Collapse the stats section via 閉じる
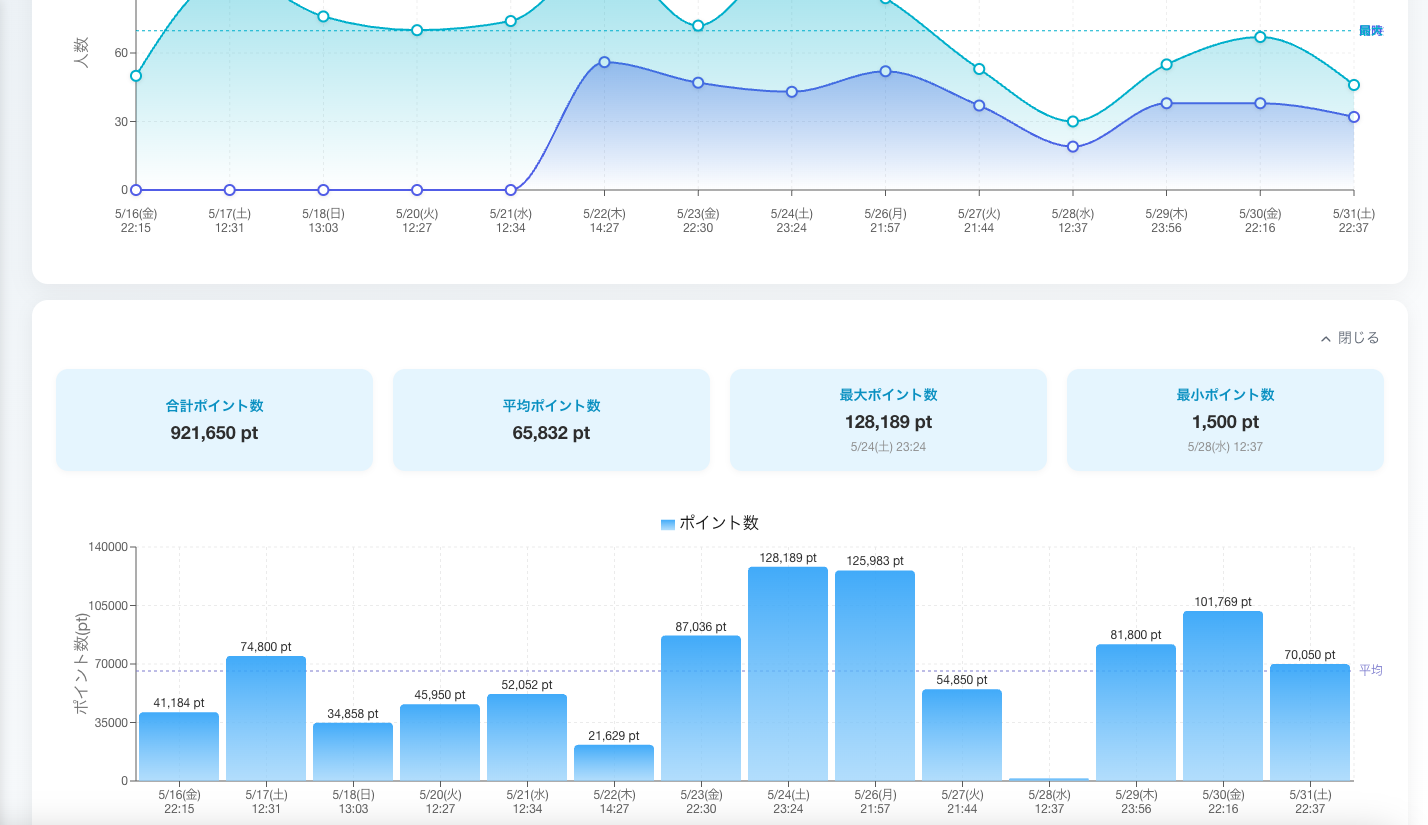 click(x=1356, y=337)
